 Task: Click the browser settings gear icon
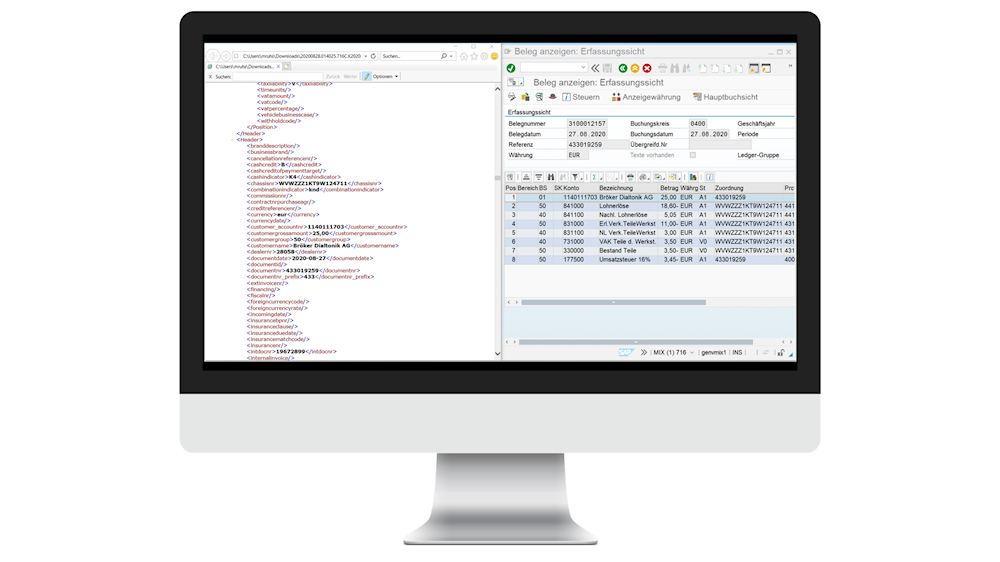[484, 56]
